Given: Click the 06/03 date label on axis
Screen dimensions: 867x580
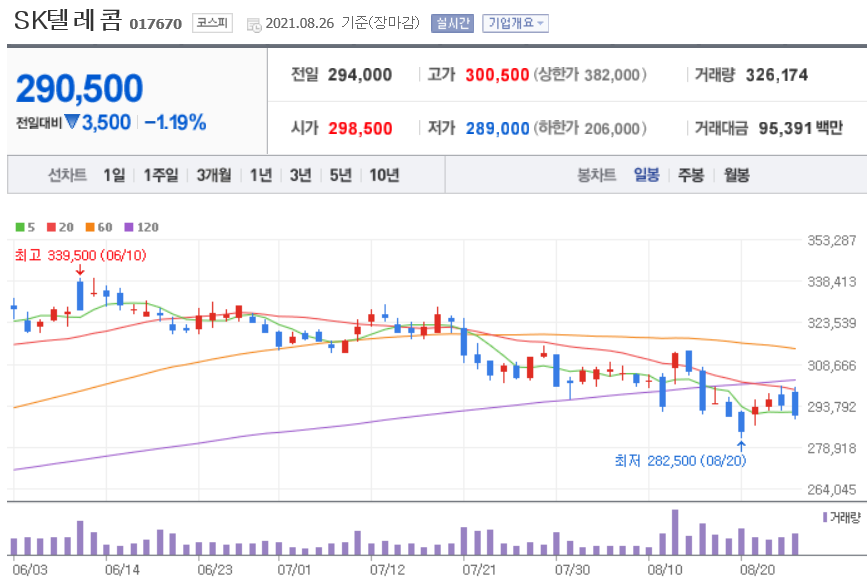Looking at the screenshot, I should pyautogui.click(x=30, y=569).
